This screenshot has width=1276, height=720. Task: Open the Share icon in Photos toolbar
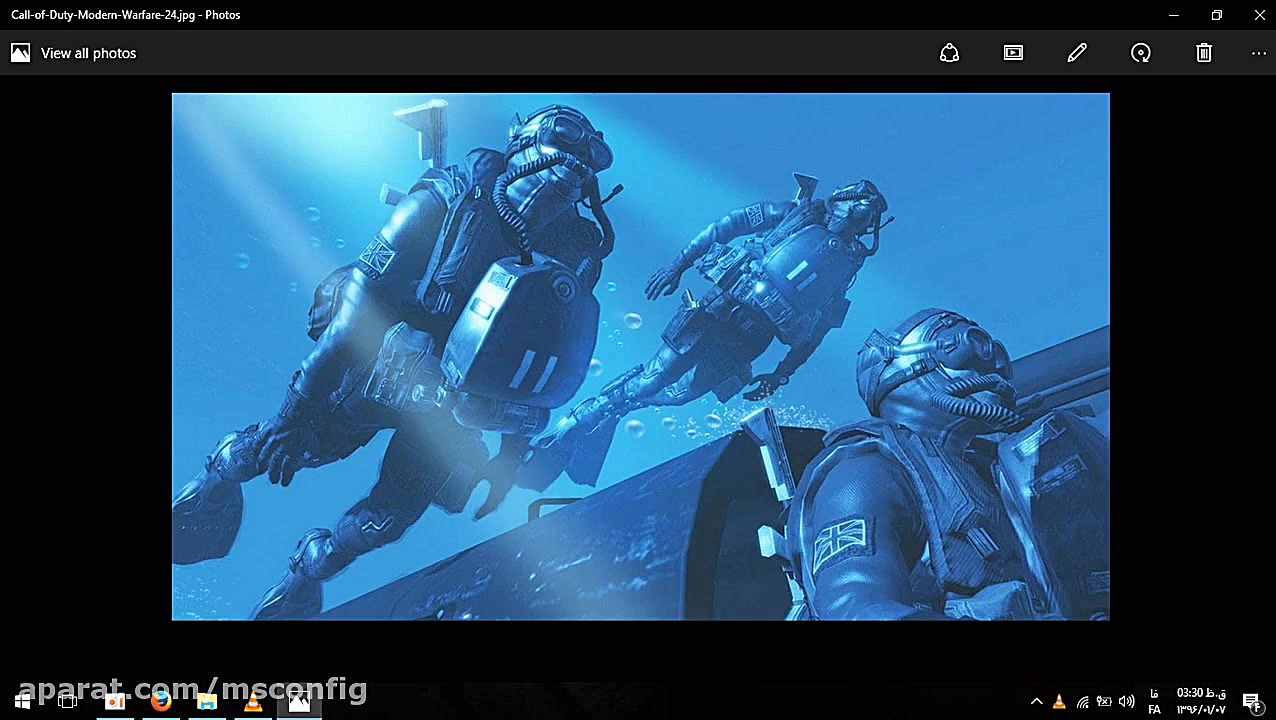tap(949, 53)
